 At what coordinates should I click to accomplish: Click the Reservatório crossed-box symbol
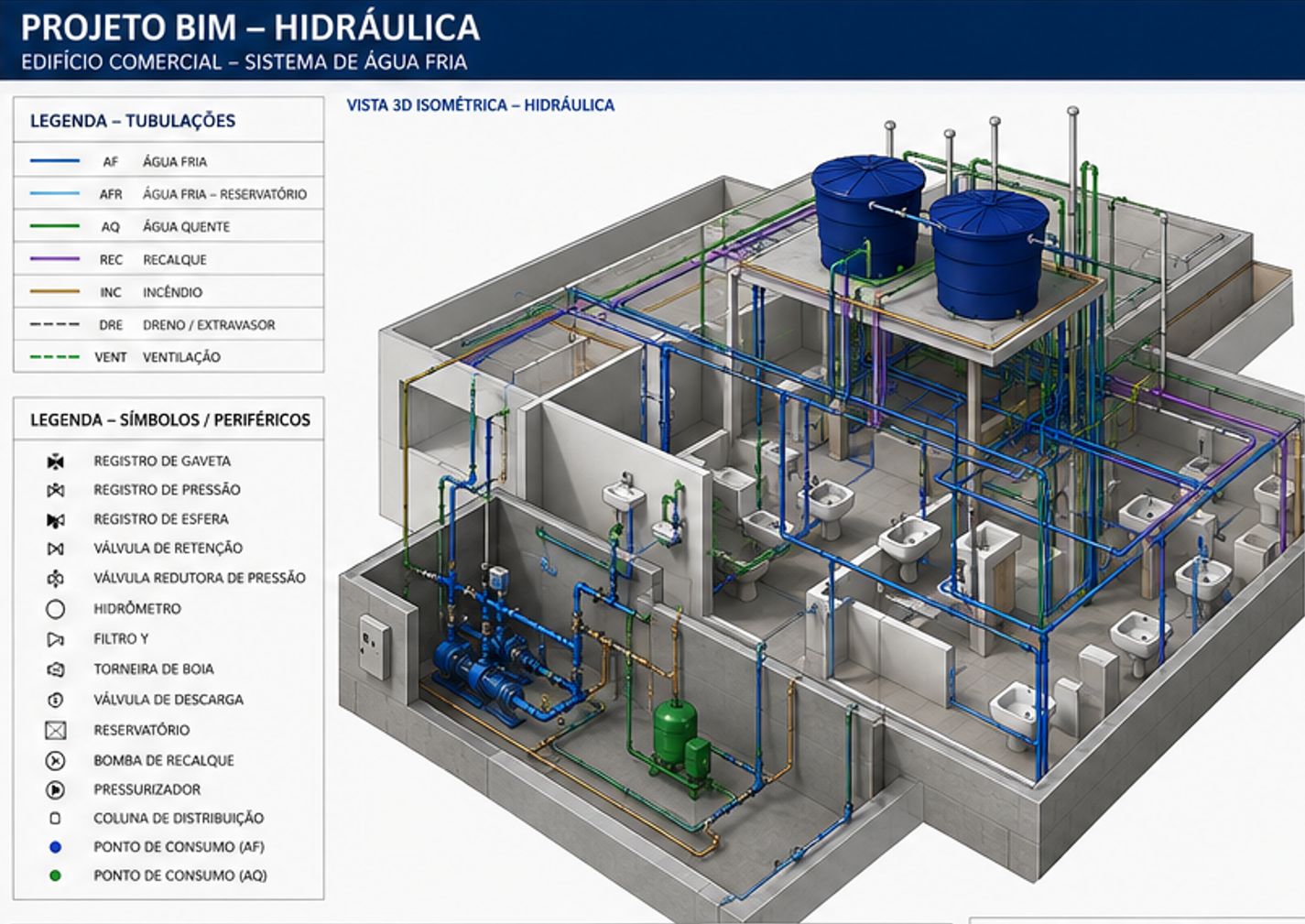tap(56, 730)
